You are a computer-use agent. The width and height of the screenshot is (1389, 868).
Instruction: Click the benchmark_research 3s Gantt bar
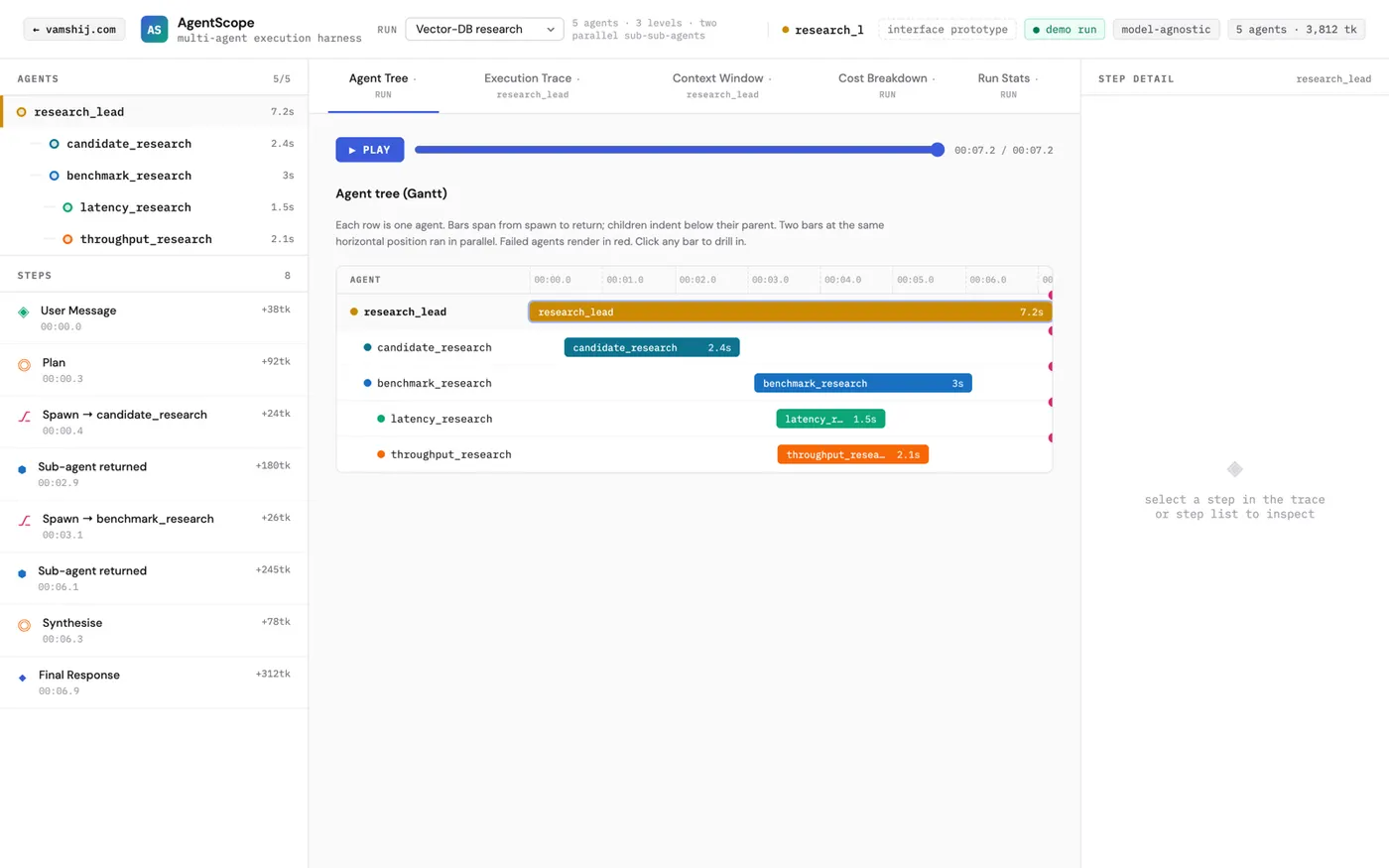[x=863, y=383]
